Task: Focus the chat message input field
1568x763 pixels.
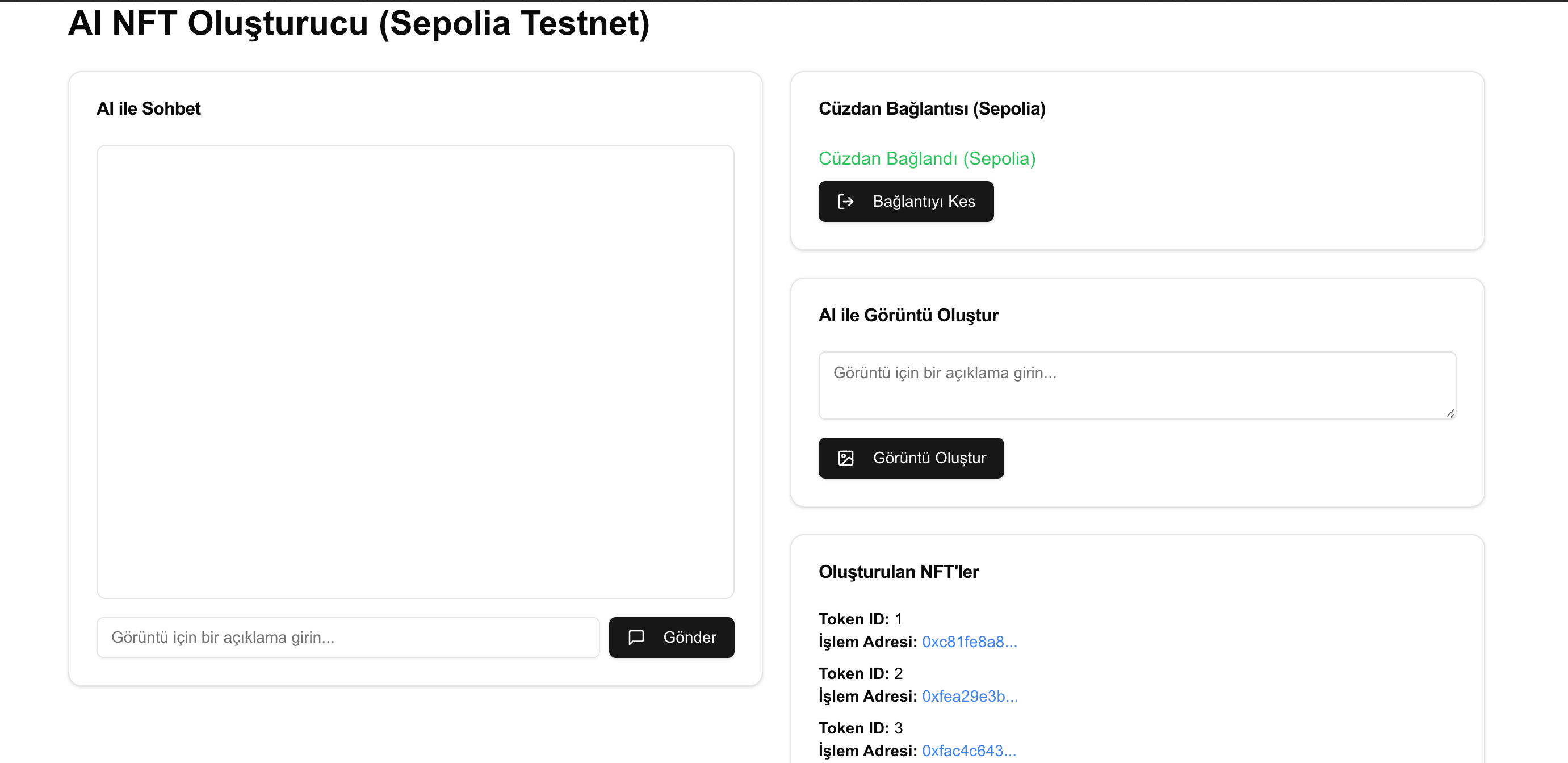Action: [348, 637]
